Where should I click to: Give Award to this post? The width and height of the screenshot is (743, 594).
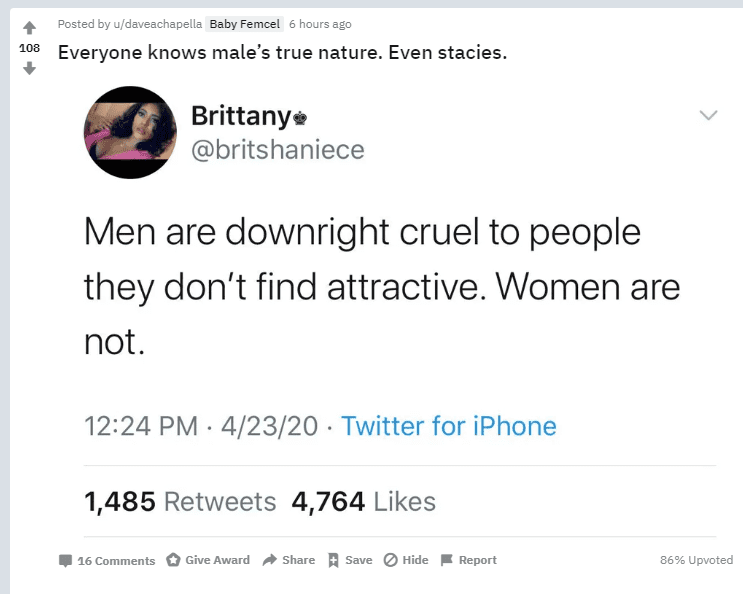coord(208,560)
